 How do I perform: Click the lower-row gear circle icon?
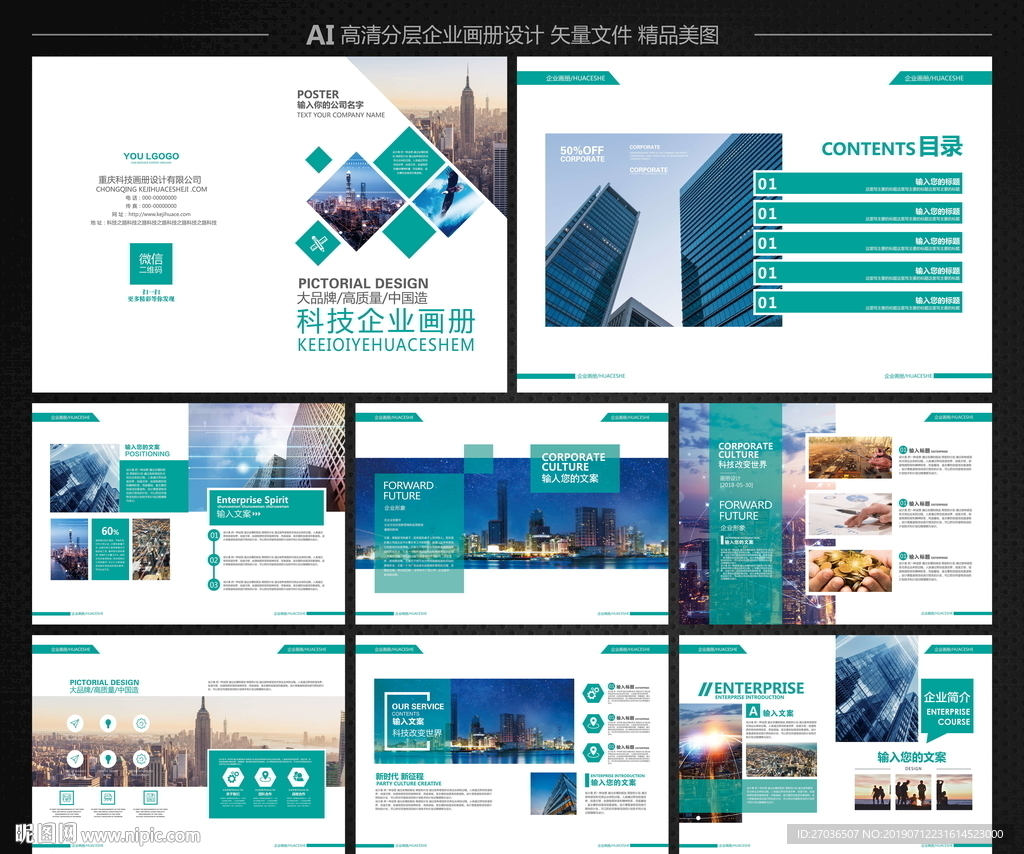[x=141, y=758]
